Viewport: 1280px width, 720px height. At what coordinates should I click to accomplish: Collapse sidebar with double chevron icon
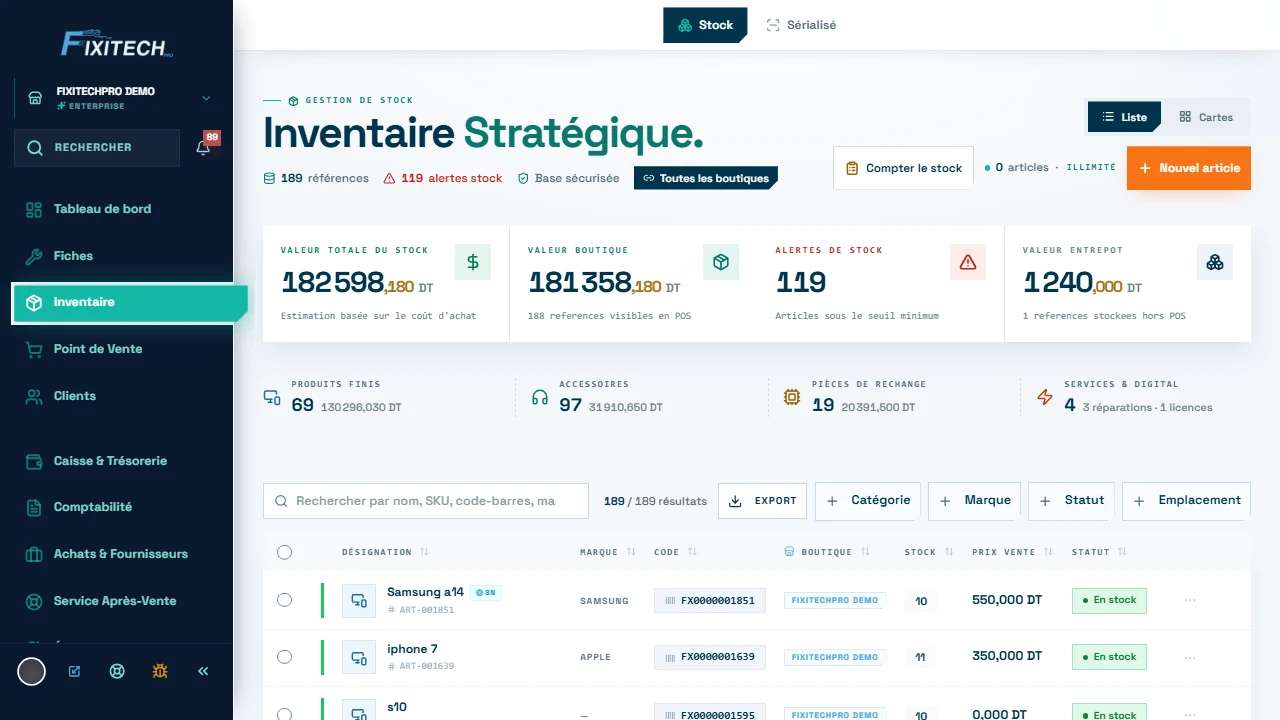point(203,671)
